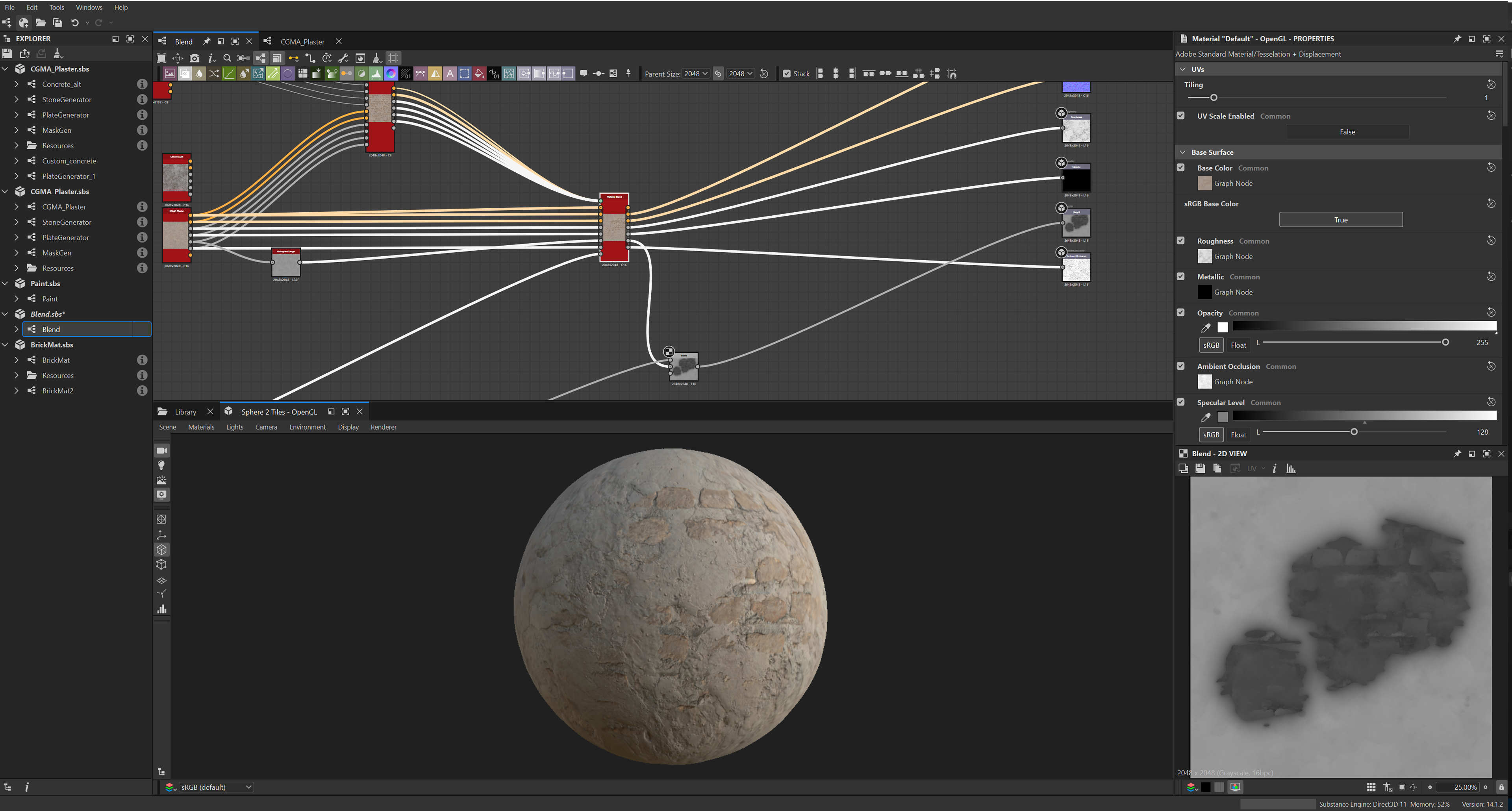Save the 2D view image
Screen dimensions: 1512x811
[x=1200, y=468]
